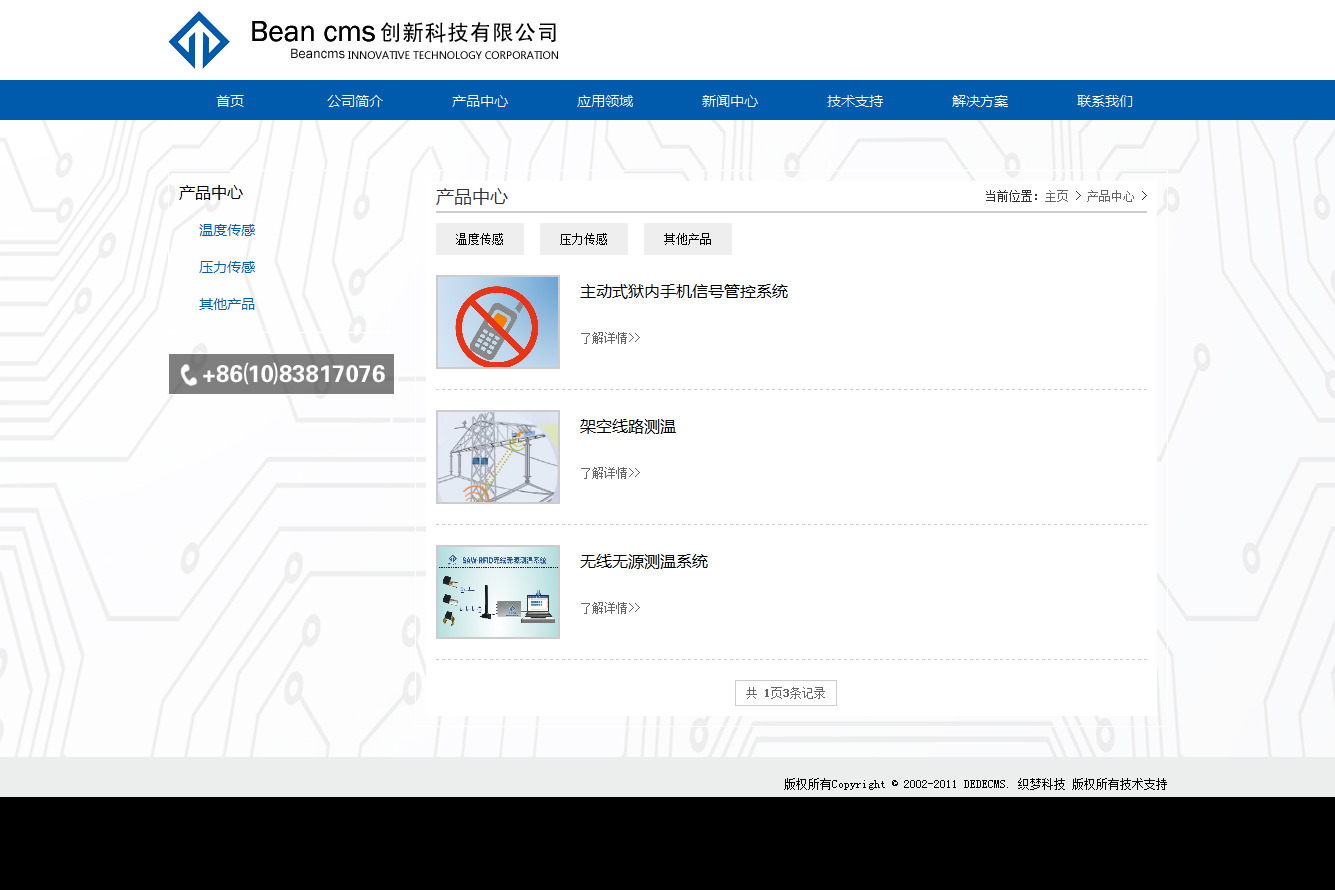1335x890 pixels.
Task: Click the phone number banner
Action: coord(281,374)
